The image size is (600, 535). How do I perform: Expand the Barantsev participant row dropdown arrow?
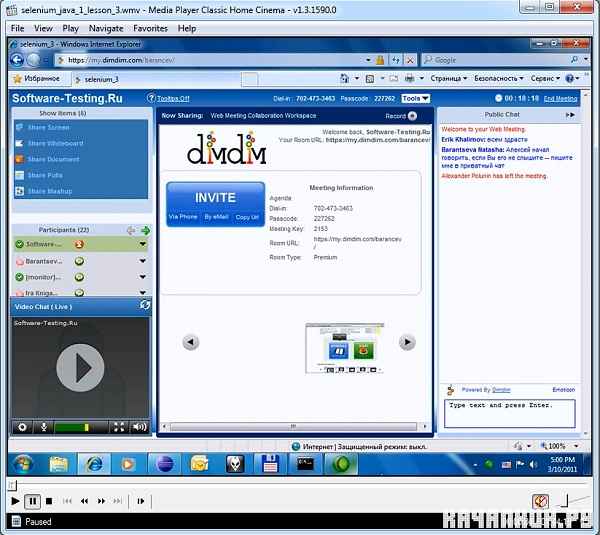pyautogui.click(x=143, y=261)
